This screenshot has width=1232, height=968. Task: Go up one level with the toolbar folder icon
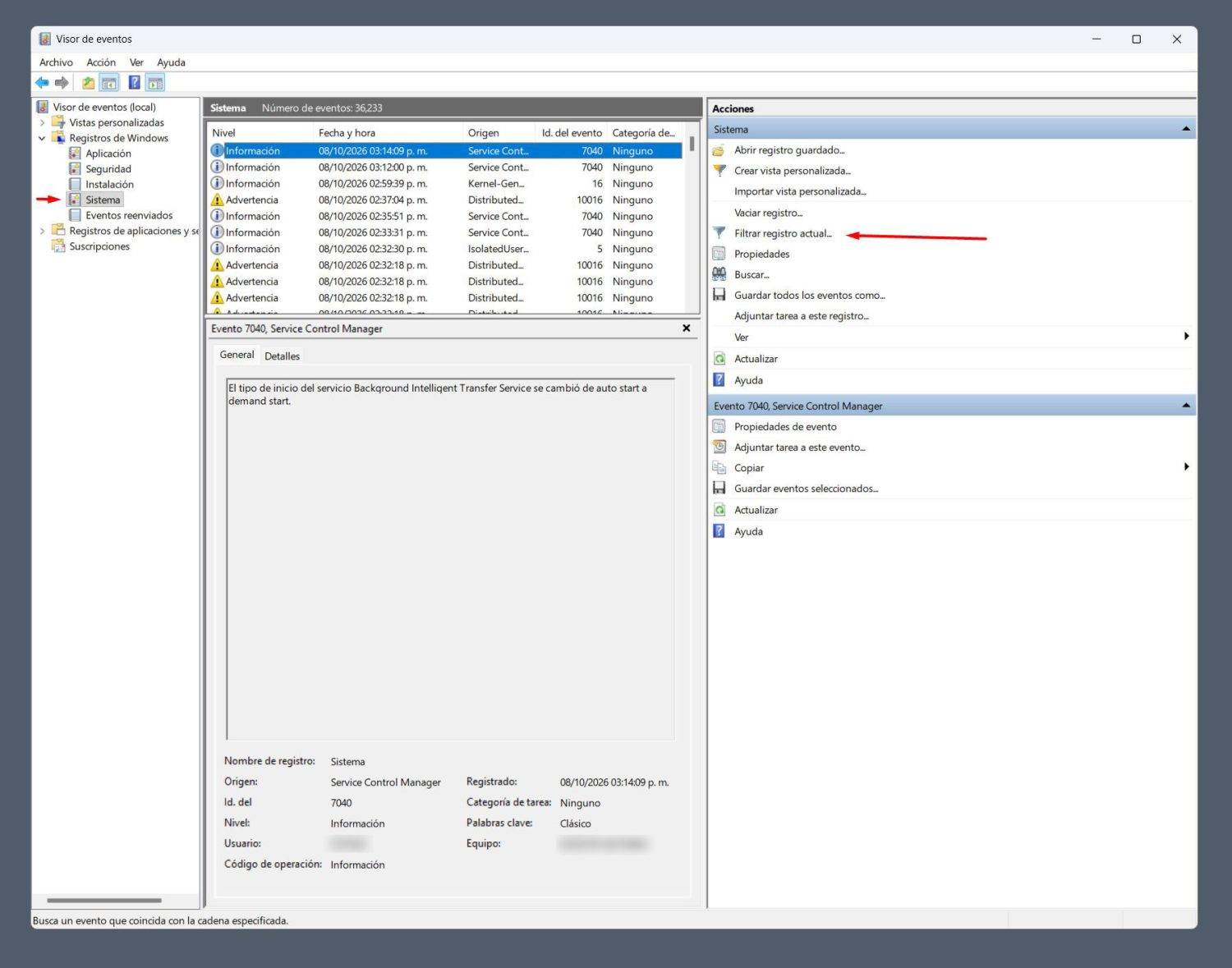point(88,83)
